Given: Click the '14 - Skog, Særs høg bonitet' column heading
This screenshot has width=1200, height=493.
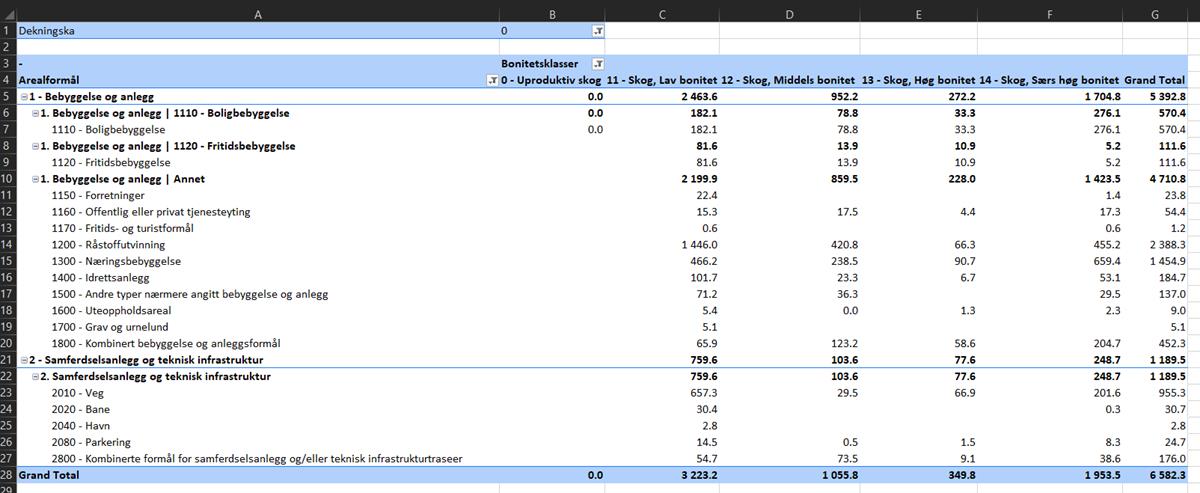Looking at the screenshot, I should tap(1049, 80).
